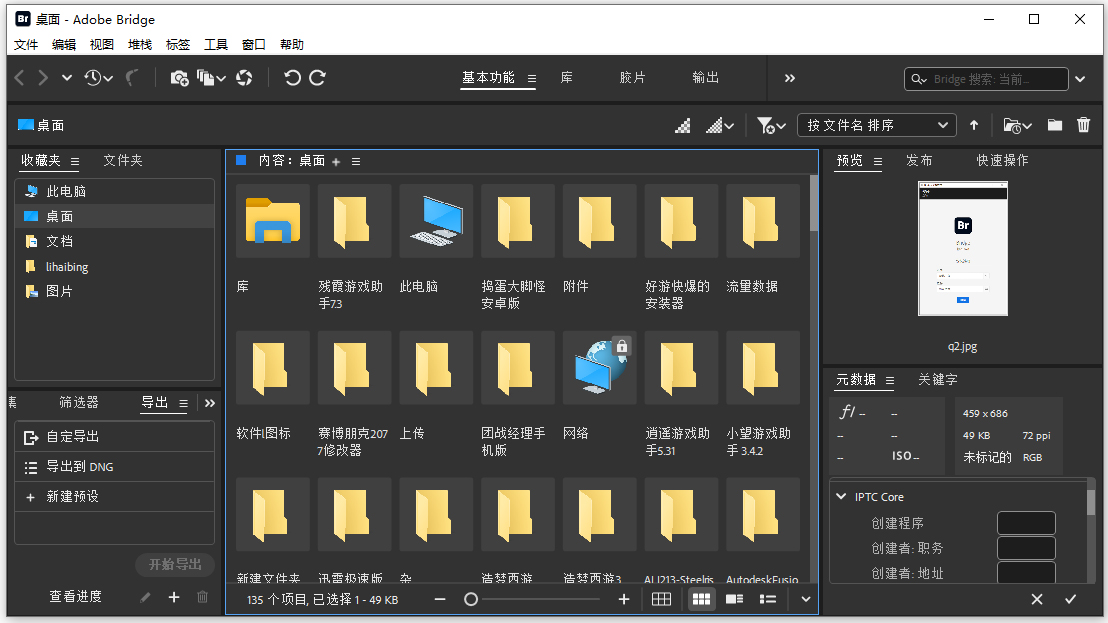Click the Return to Adobe Photoshop boomerang icon
The height and width of the screenshot is (623, 1108).
pos(131,77)
